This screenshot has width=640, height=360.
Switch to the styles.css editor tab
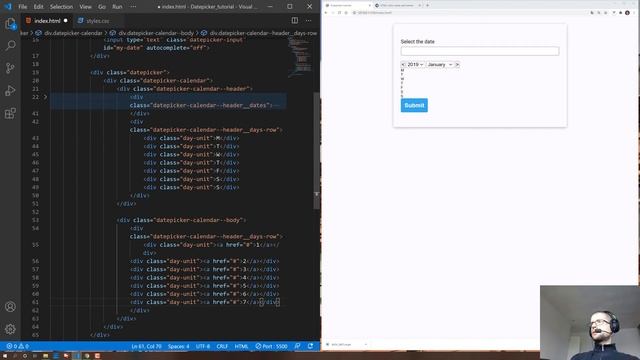(98, 20)
